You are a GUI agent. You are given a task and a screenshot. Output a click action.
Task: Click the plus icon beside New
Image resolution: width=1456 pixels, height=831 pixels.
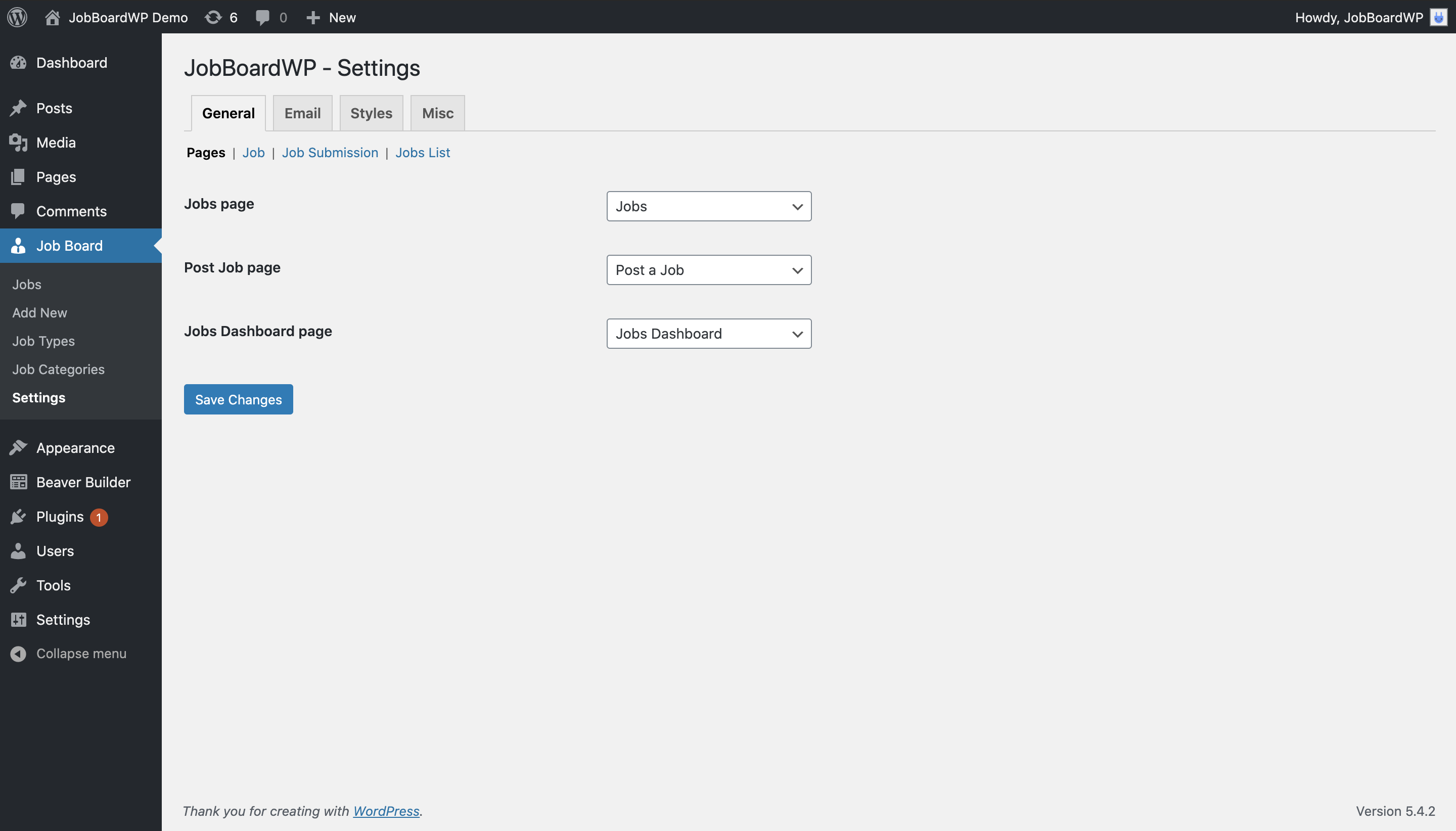[x=313, y=17]
